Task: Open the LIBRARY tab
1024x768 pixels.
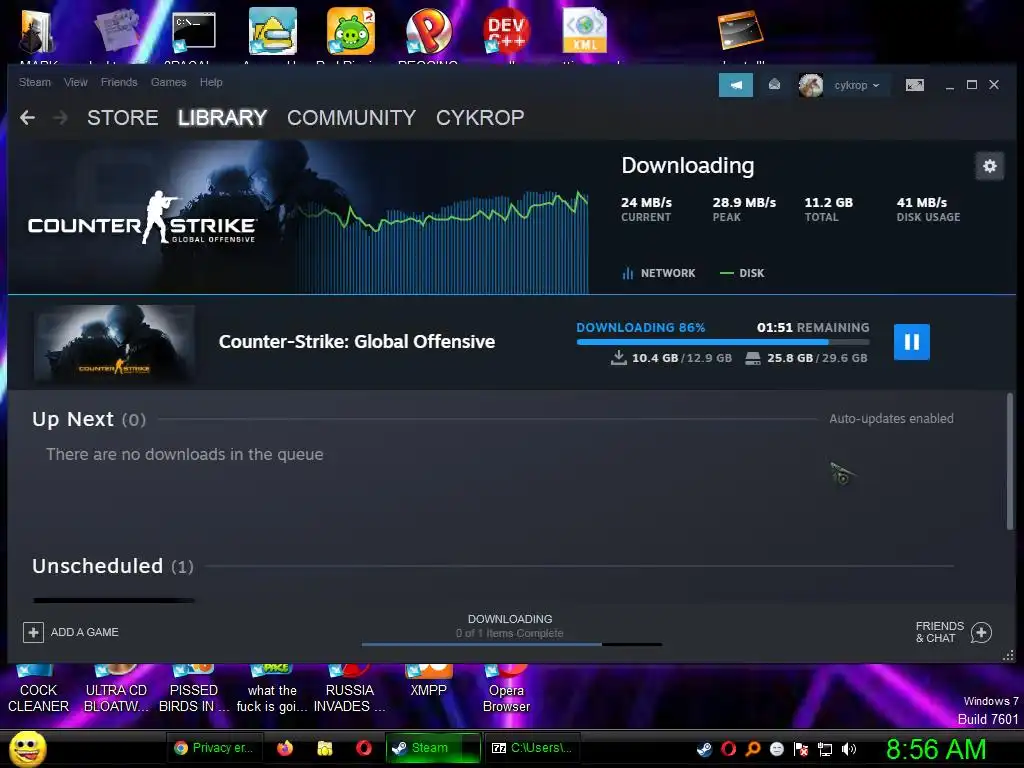Action: [222, 118]
